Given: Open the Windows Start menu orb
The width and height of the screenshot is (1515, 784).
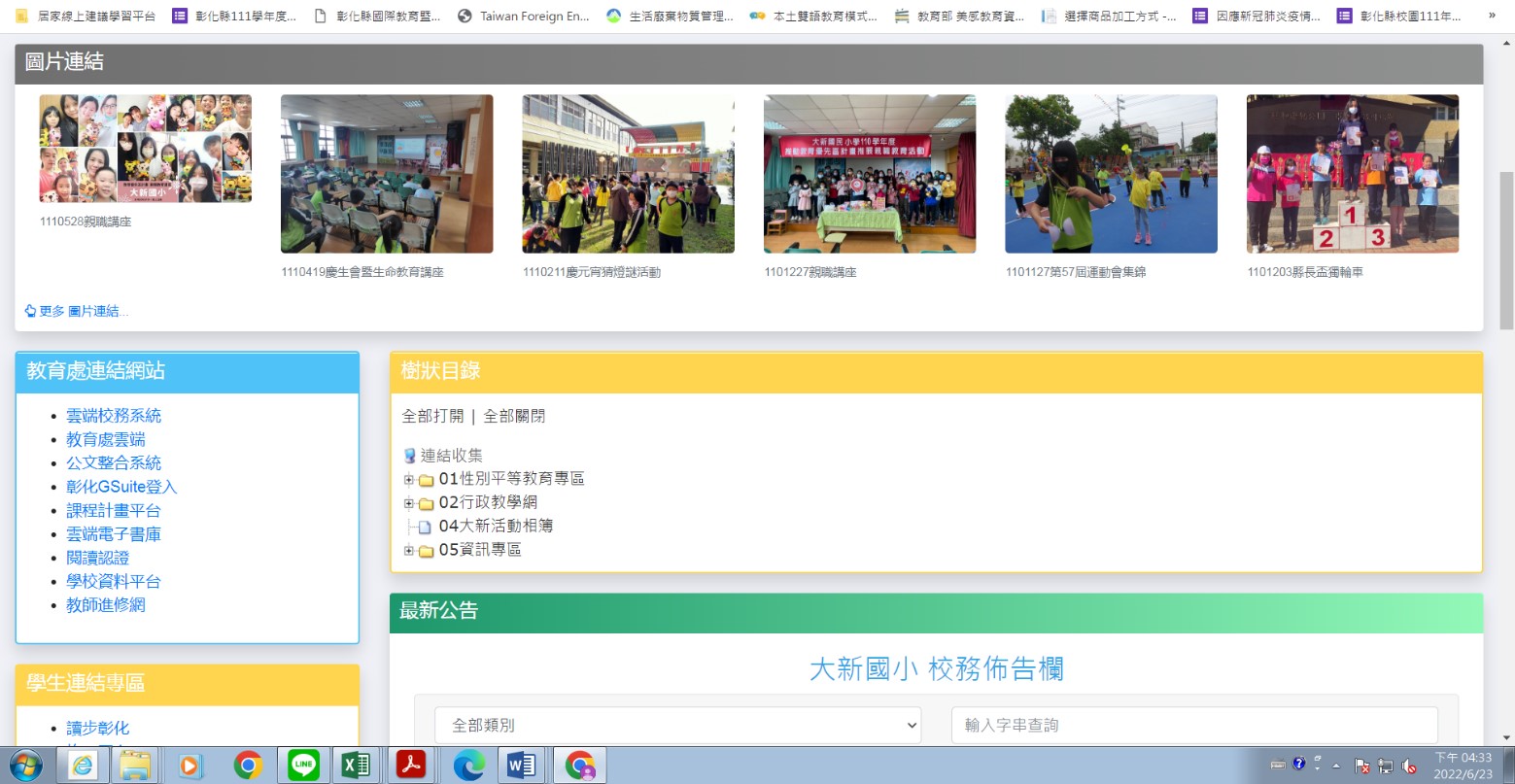Looking at the screenshot, I should [27, 766].
